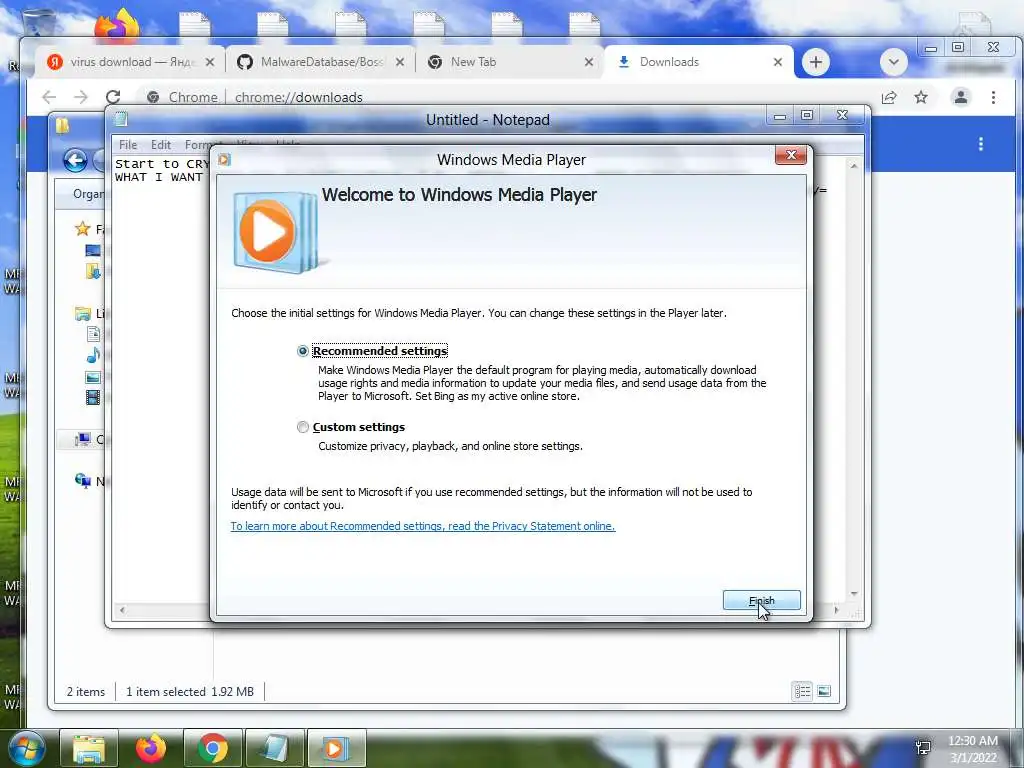Switch Explorer to details view icon
Screen dimensions: 1024x768
click(x=802, y=691)
